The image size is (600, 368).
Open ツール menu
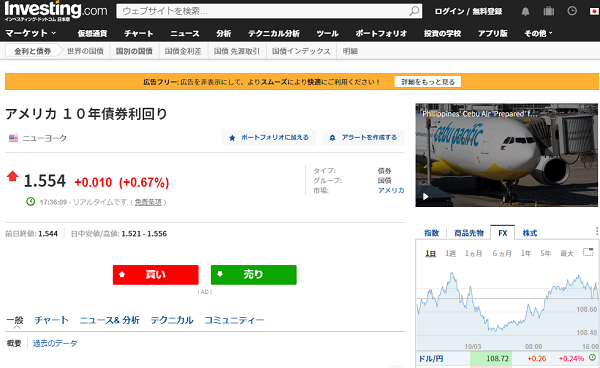coord(328,33)
